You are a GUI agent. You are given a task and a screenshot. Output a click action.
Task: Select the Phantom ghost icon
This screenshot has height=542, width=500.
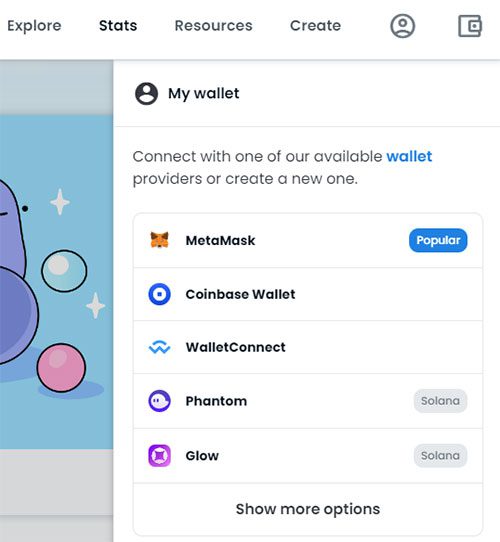pyautogui.click(x=159, y=401)
